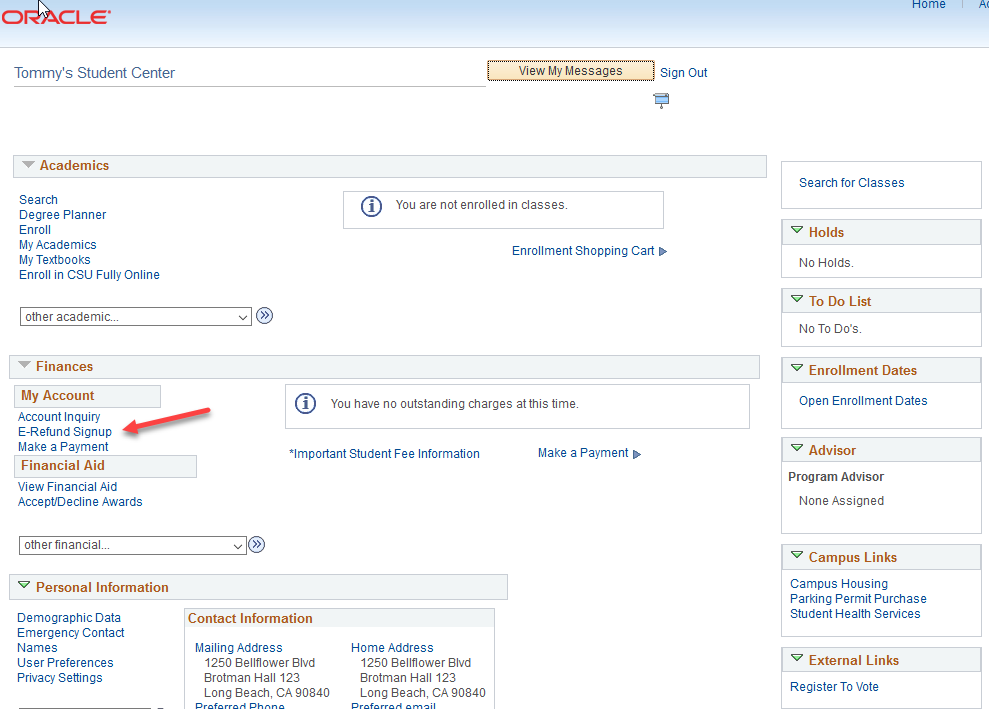
Task: Open View Financial Aid
Action: click(x=67, y=487)
